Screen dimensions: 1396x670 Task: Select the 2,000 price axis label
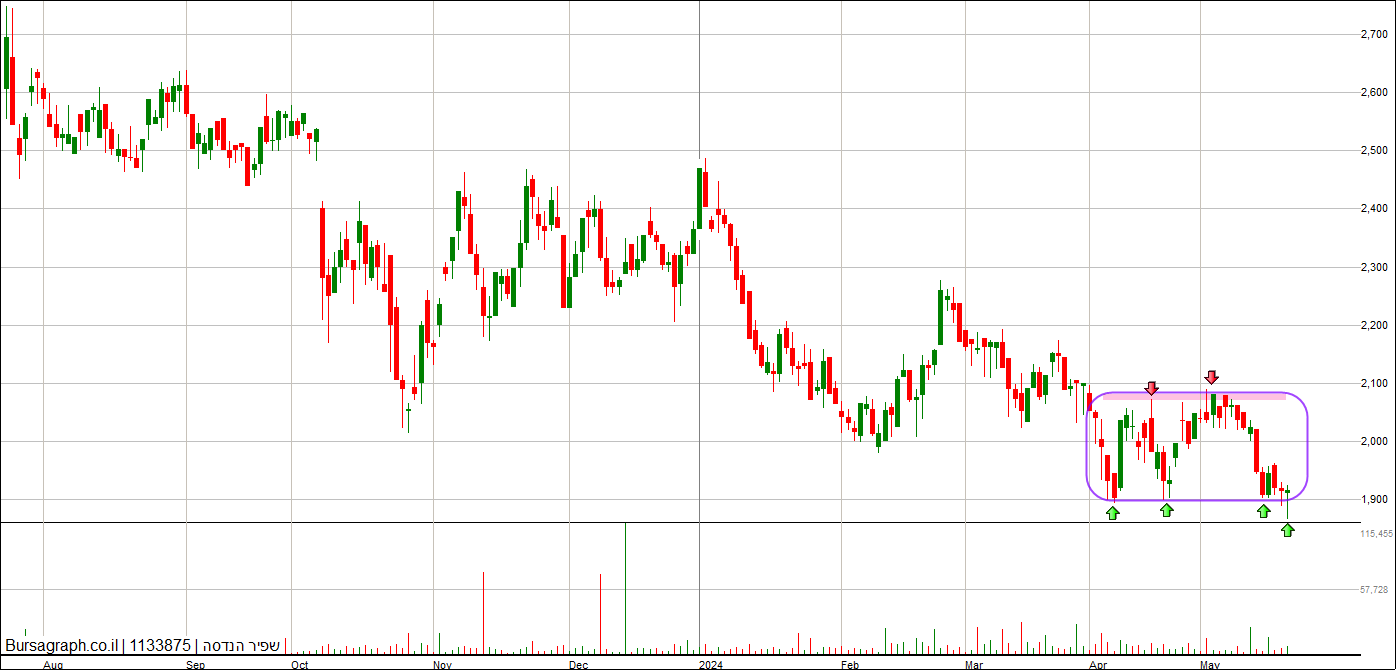pyautogui.click(x=1374, y=442)
